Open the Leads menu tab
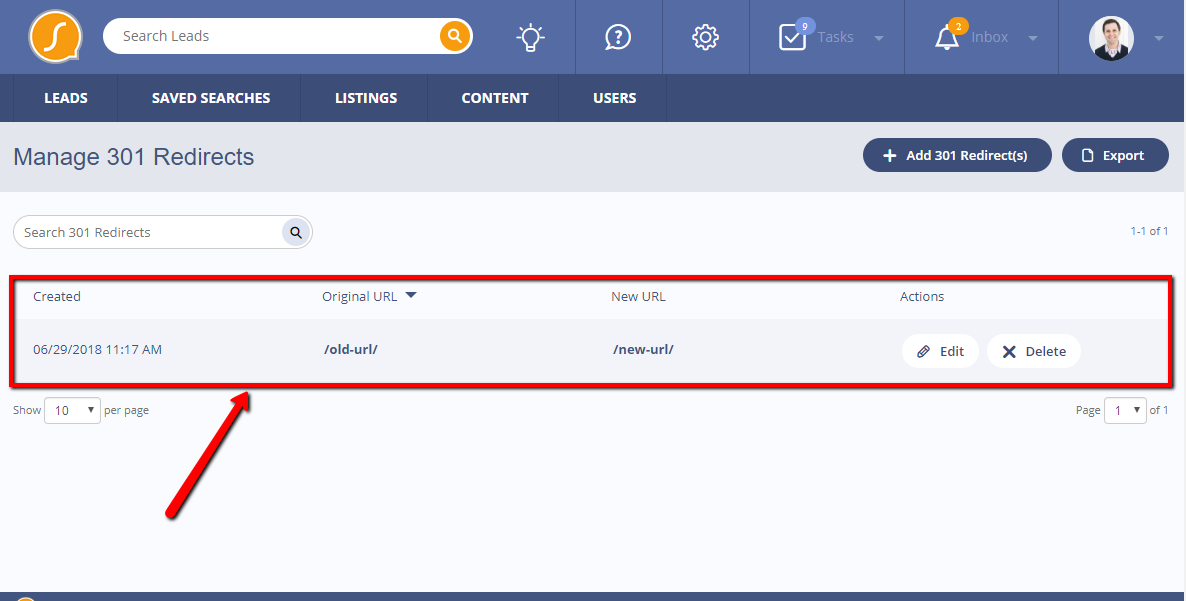Screen dimensions: 1186x601 click(66, 98)
